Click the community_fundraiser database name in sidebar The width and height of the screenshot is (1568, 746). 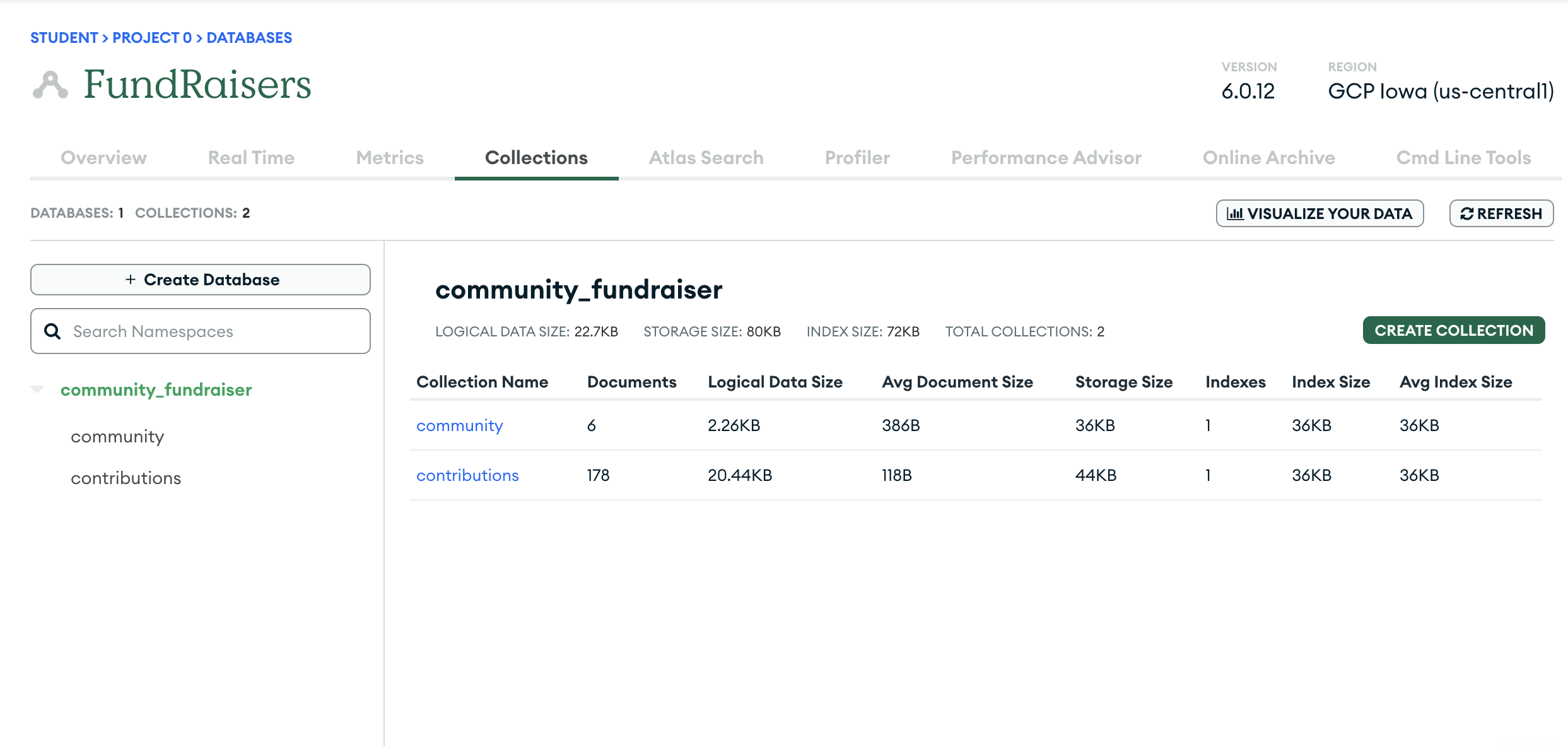click(x=156, y=390)
